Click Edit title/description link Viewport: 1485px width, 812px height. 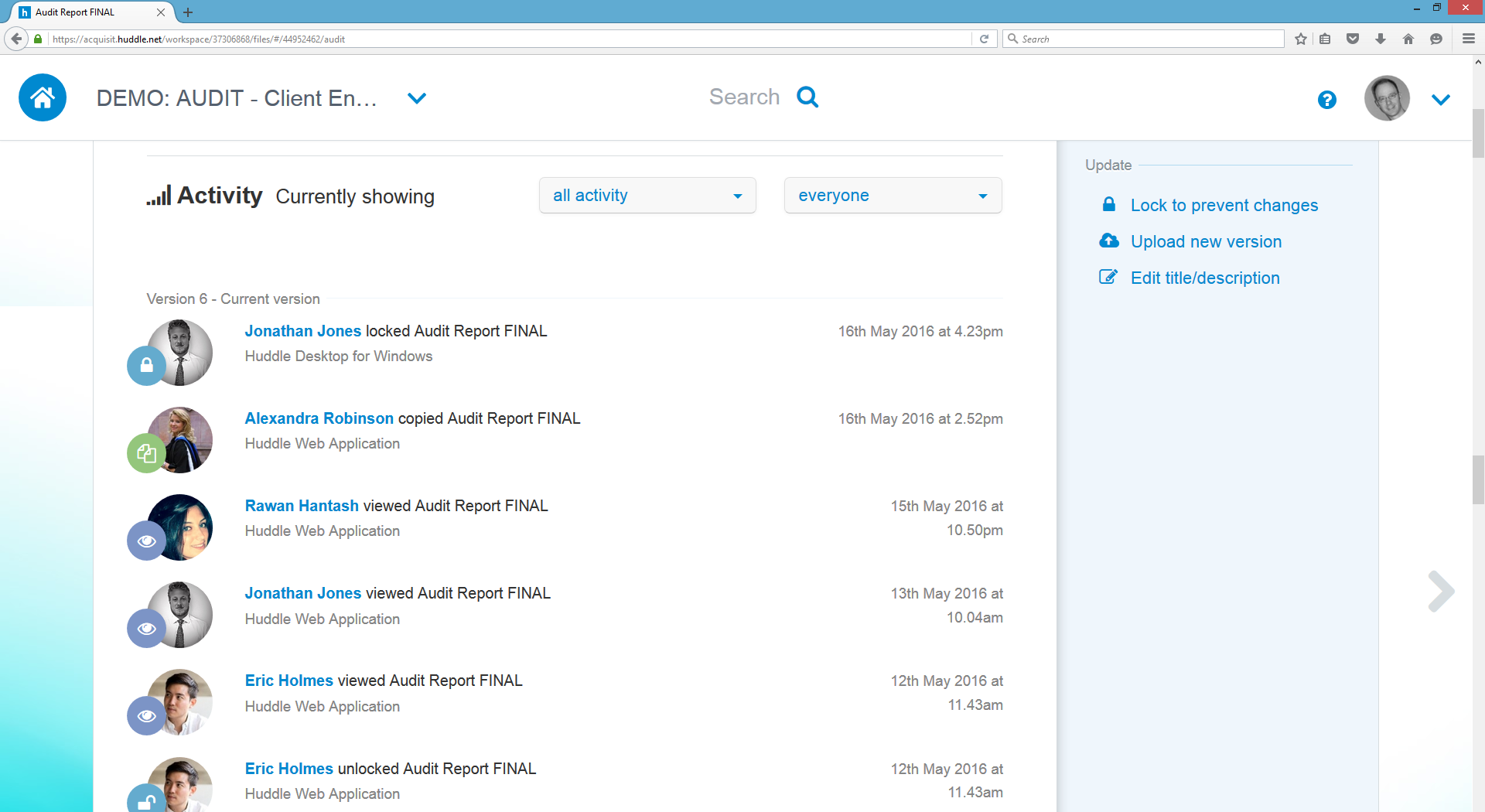coord(1205,278)
